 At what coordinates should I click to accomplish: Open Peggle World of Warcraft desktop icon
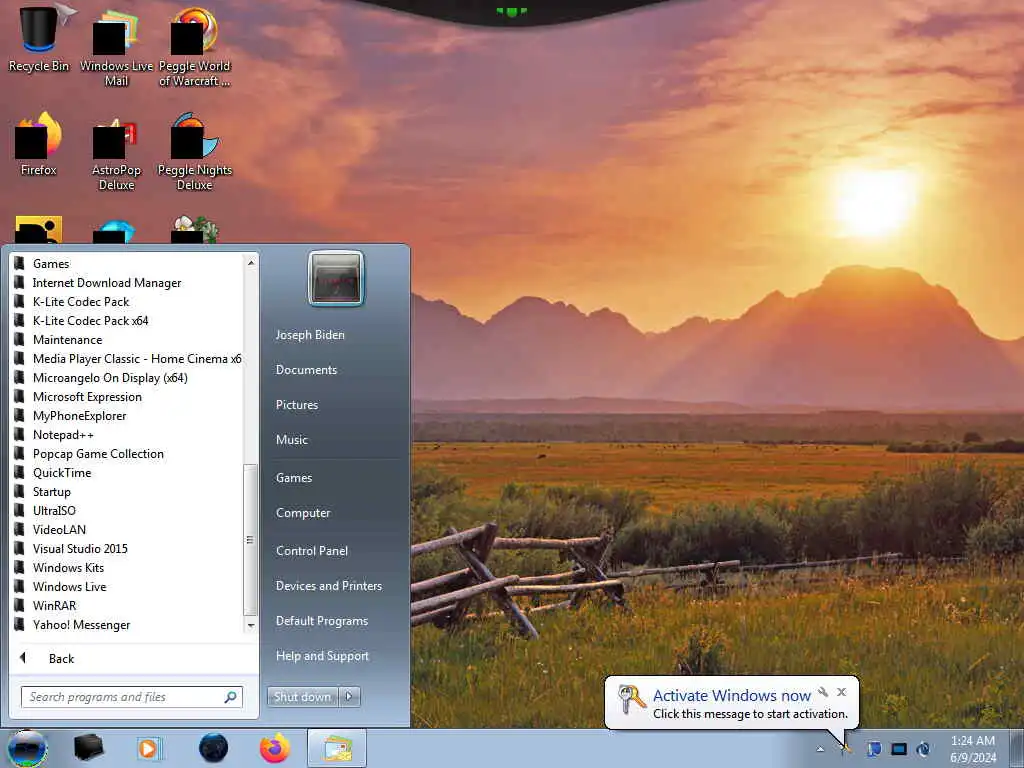click(x=194, y=46)
